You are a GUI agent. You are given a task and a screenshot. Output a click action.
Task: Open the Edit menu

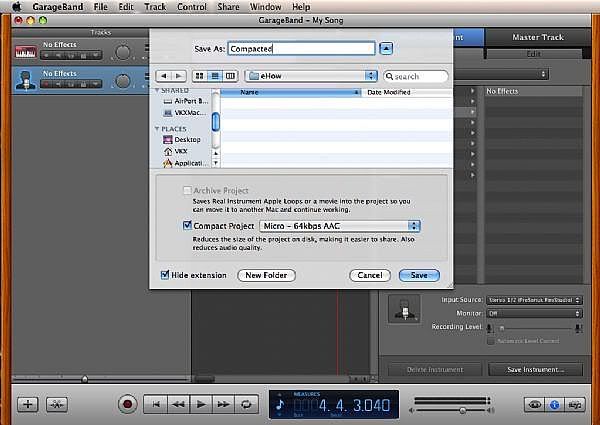(126, 7)
